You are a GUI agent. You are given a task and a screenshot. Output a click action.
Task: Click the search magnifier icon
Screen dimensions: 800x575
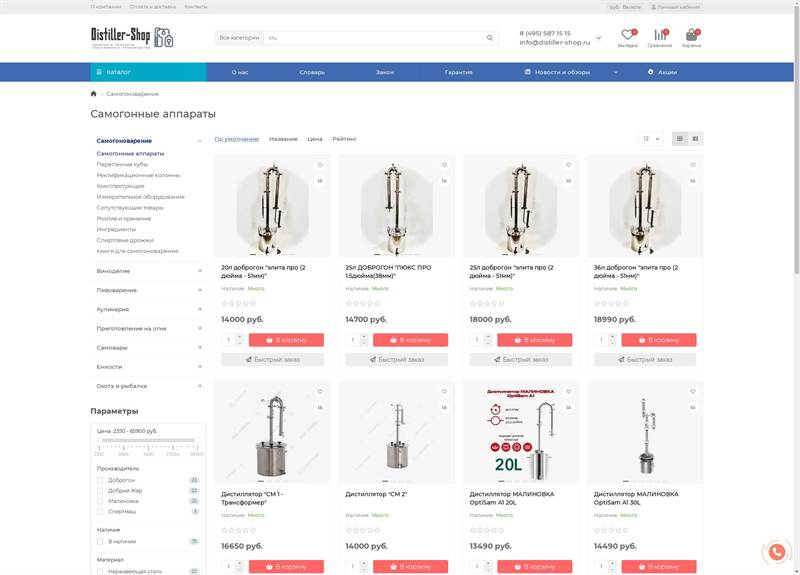coord(490,38)
